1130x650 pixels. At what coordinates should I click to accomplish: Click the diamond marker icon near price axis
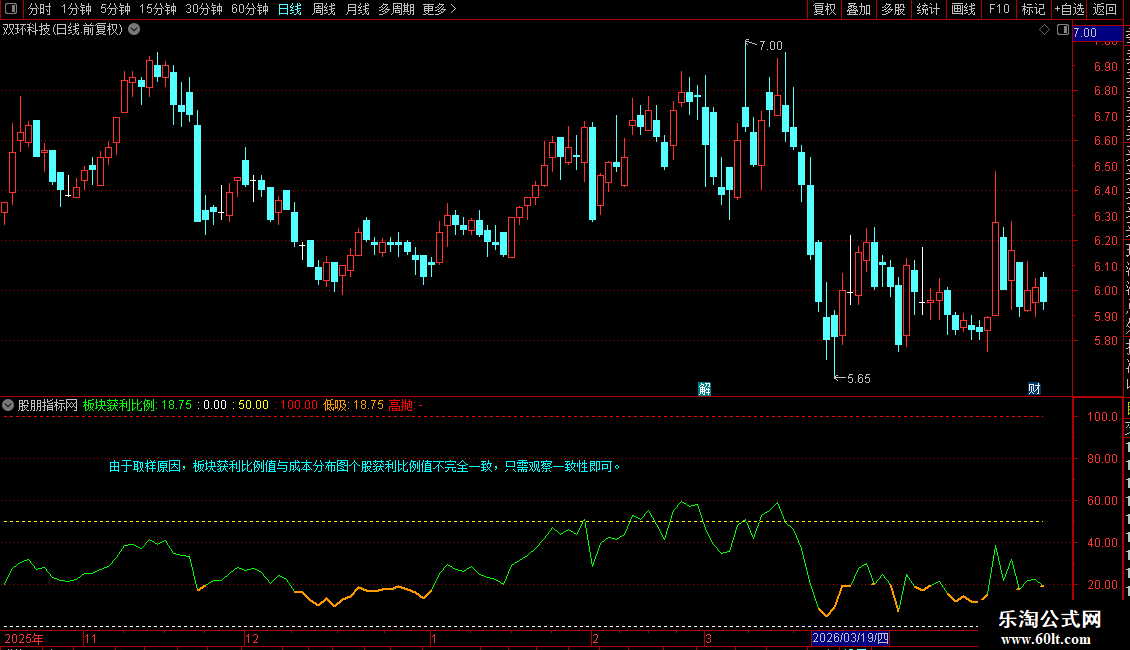point(1044,30)
